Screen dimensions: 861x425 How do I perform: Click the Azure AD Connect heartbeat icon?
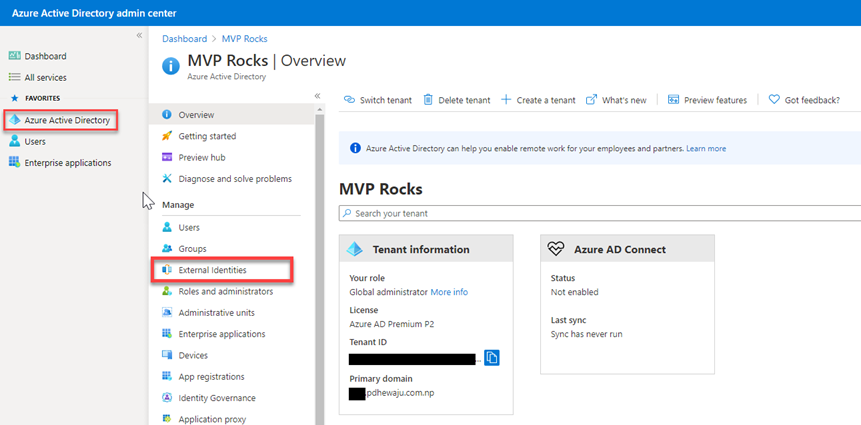(x=556, y=249)
